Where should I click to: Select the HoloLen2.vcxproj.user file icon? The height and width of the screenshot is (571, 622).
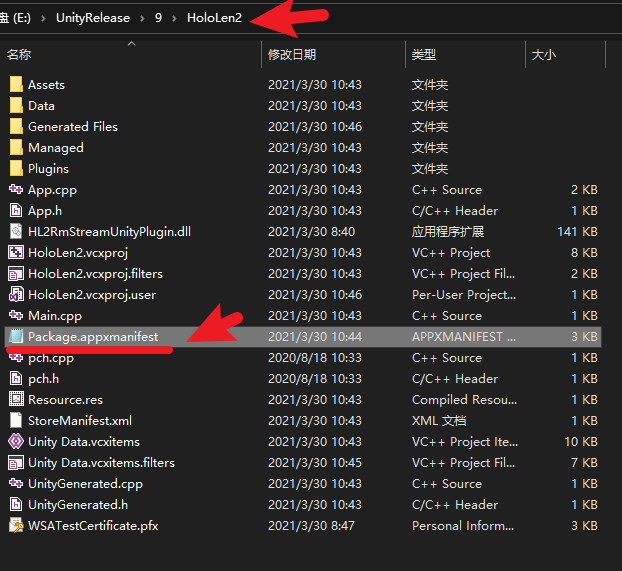16,294
